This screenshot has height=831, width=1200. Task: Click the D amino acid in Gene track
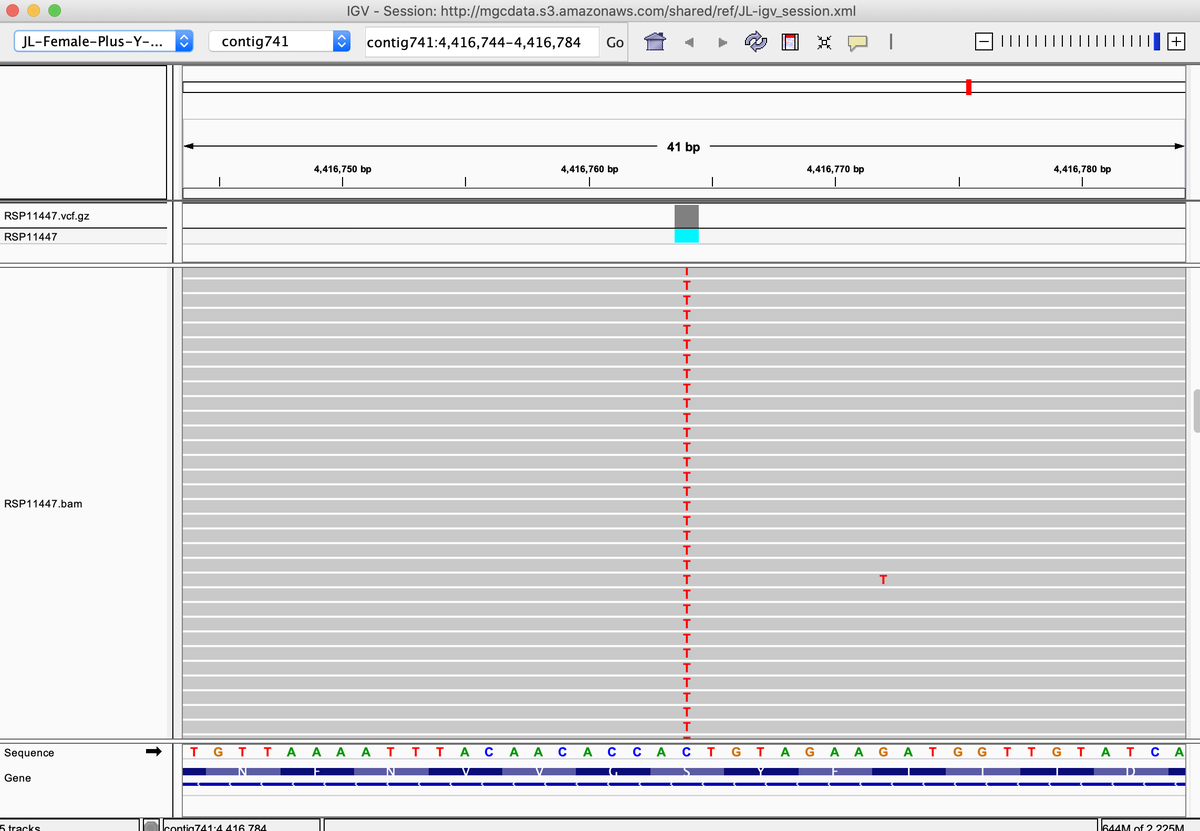[x=1131, y=772]
